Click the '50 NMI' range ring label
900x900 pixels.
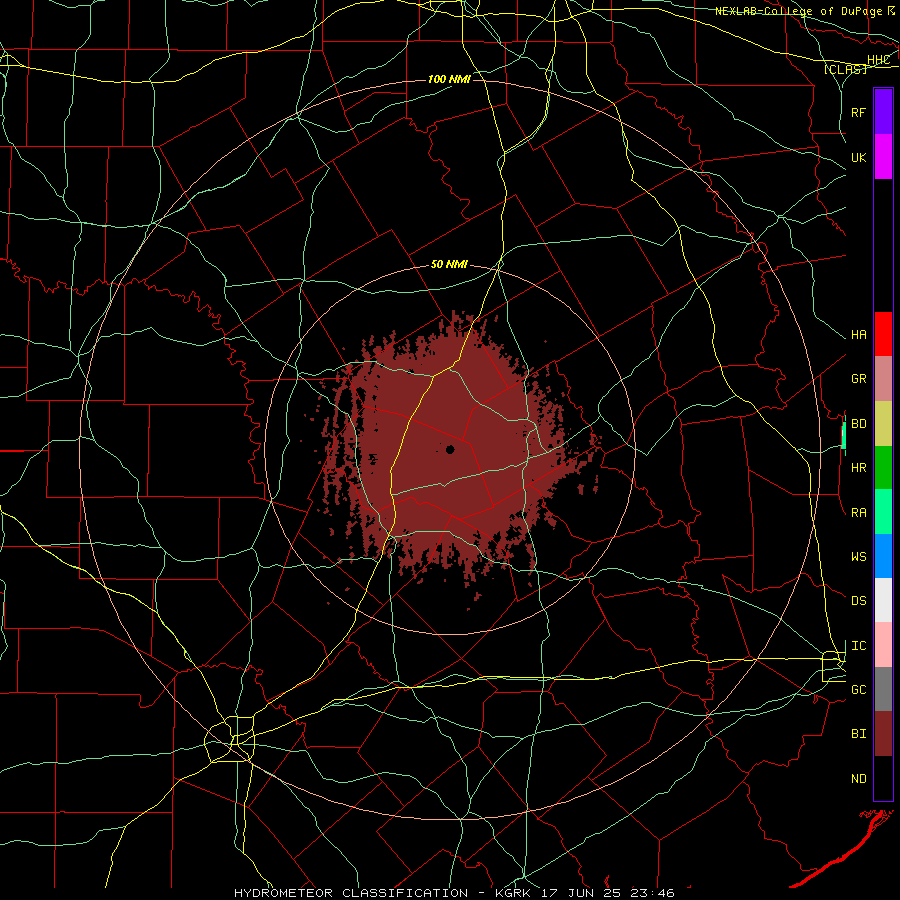[x=449, y=264]
